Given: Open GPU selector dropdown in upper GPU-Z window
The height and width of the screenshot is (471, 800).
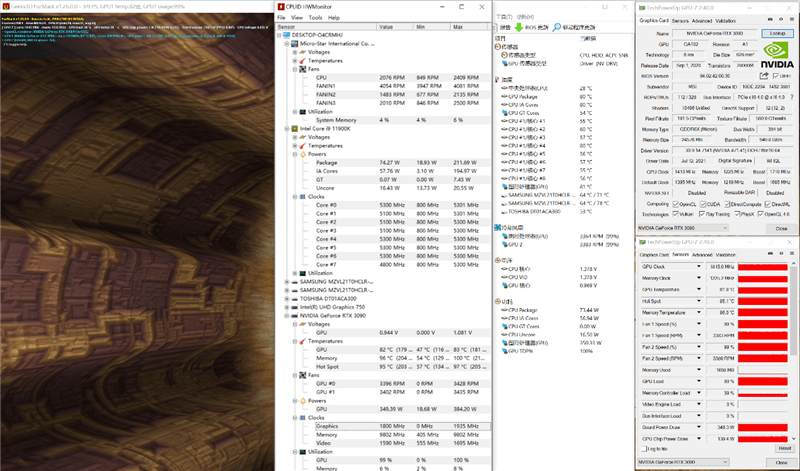Looking at the screenshot, I should click(x=683, y=228).
